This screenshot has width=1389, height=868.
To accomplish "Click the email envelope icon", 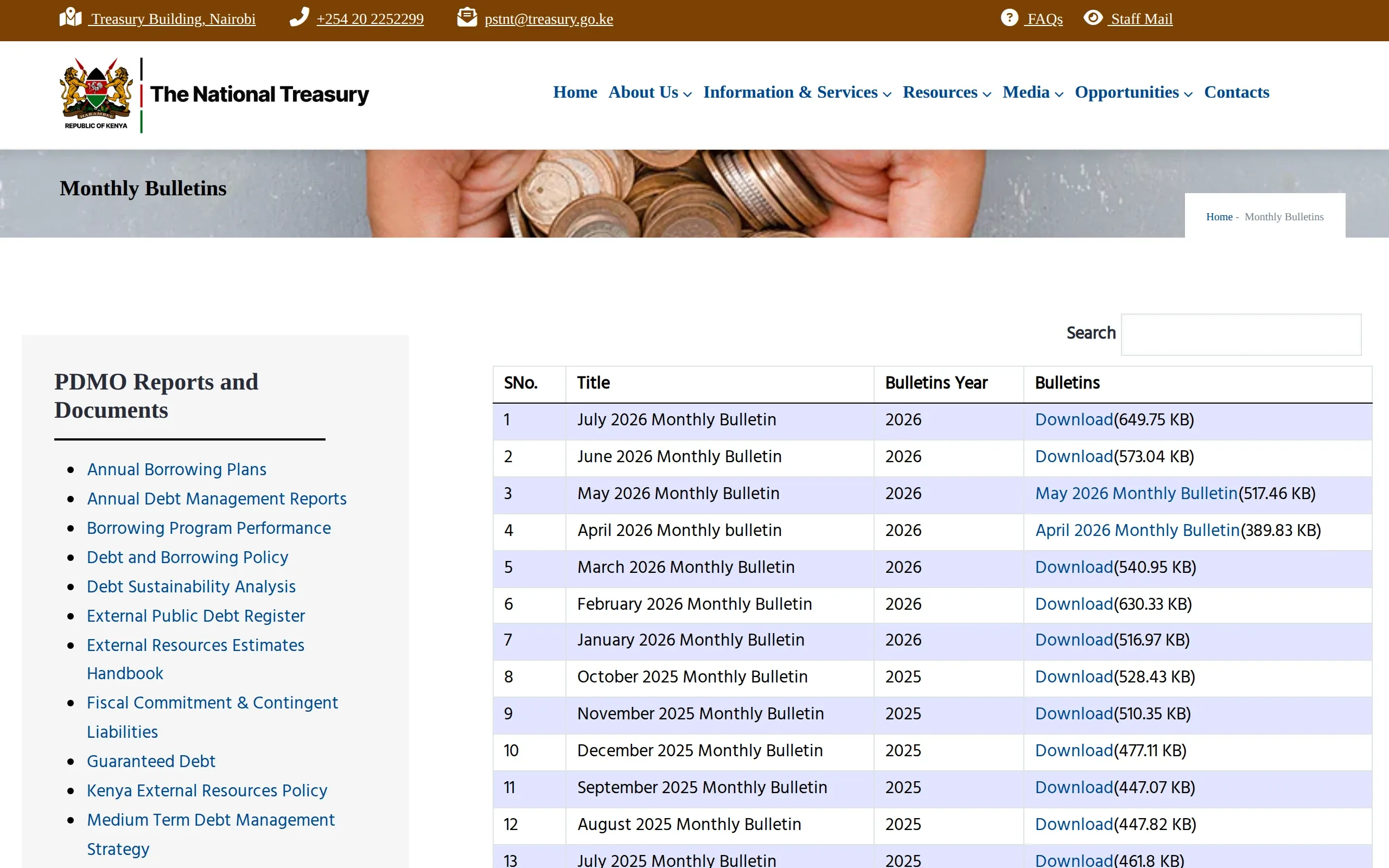I will [467, 17].
